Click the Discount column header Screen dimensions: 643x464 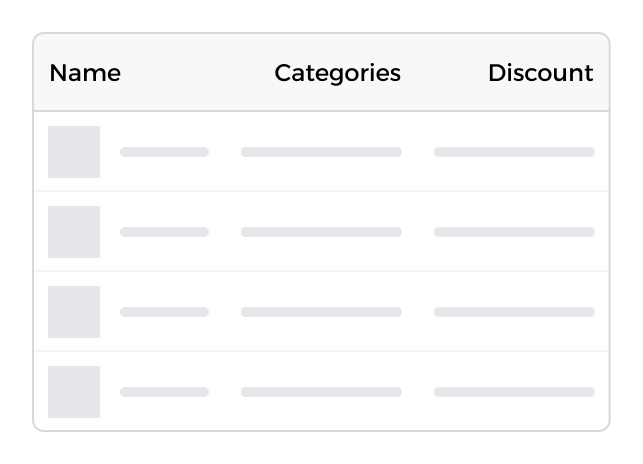540,73
